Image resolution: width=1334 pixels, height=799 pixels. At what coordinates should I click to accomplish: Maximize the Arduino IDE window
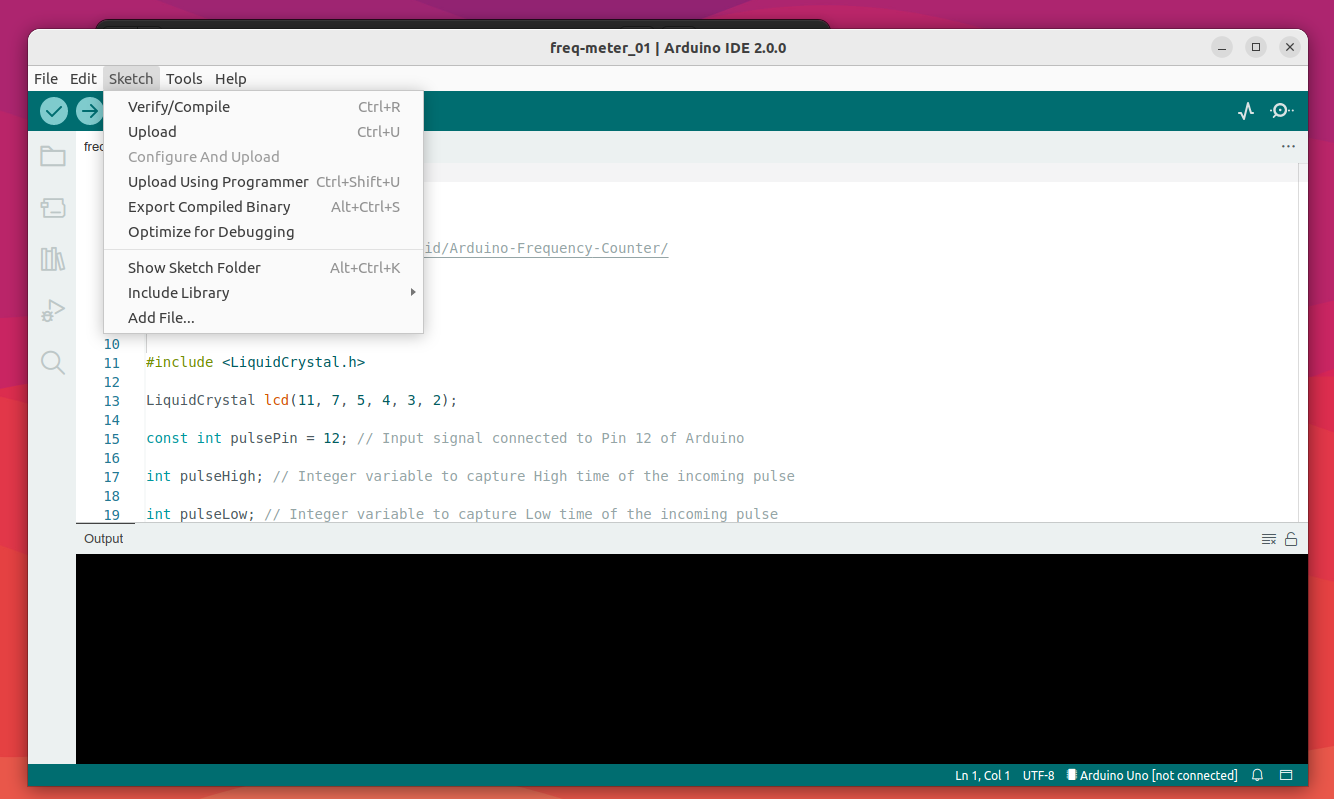coord(1256,47)
